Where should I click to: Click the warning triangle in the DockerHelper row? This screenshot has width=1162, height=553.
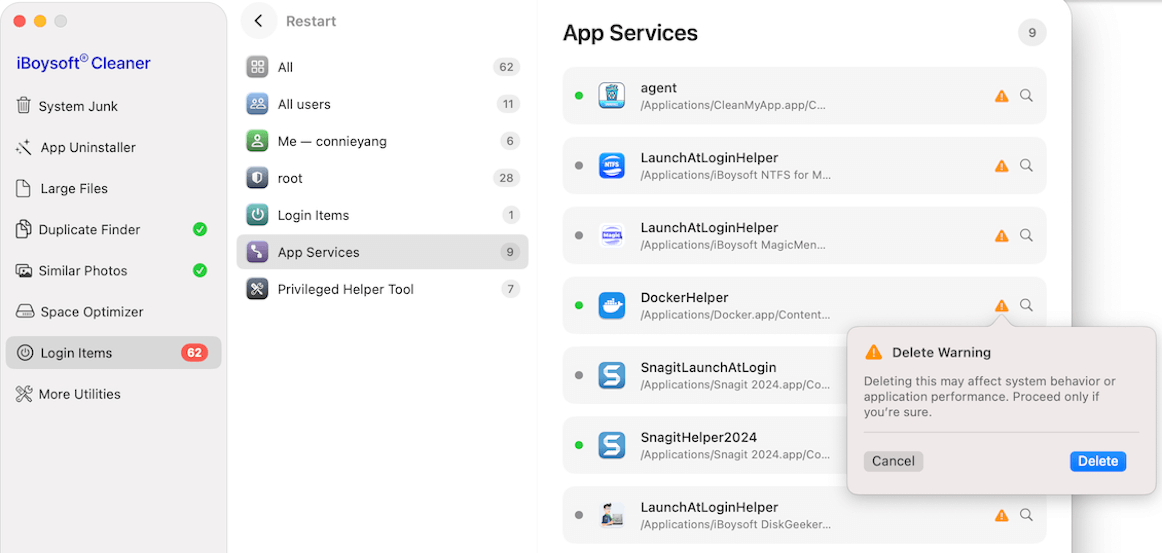(1001, 306)
